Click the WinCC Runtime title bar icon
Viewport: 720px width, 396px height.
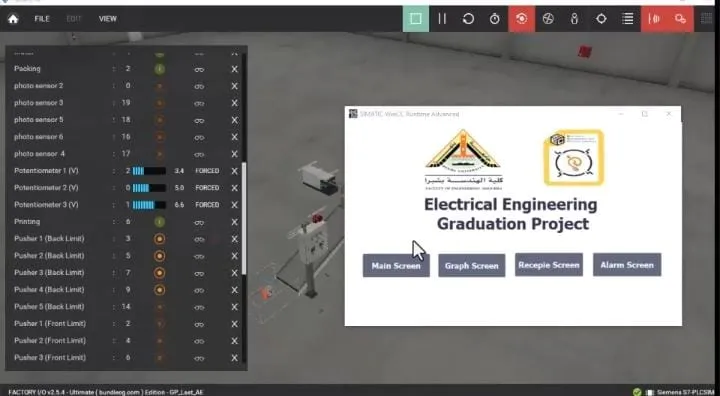point(353,114)
